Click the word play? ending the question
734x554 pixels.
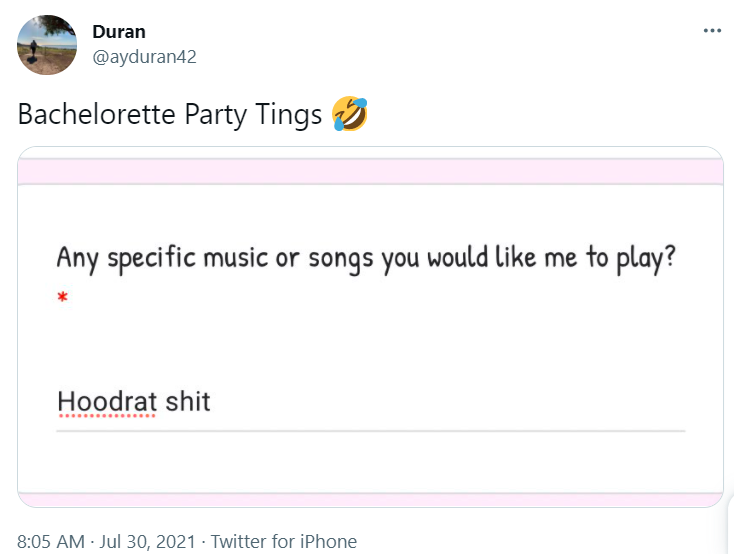coord(645,258)
